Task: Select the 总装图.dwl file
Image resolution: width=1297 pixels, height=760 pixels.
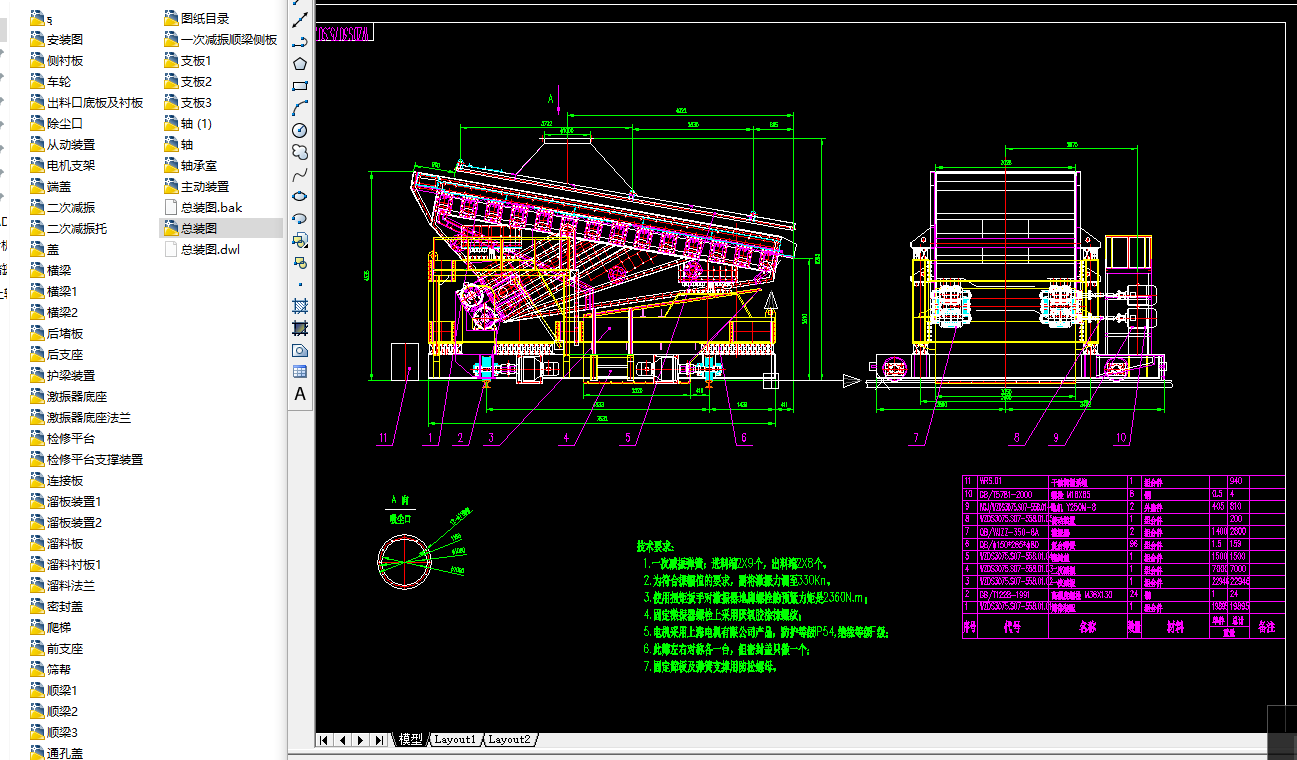Action: point(210,250)
